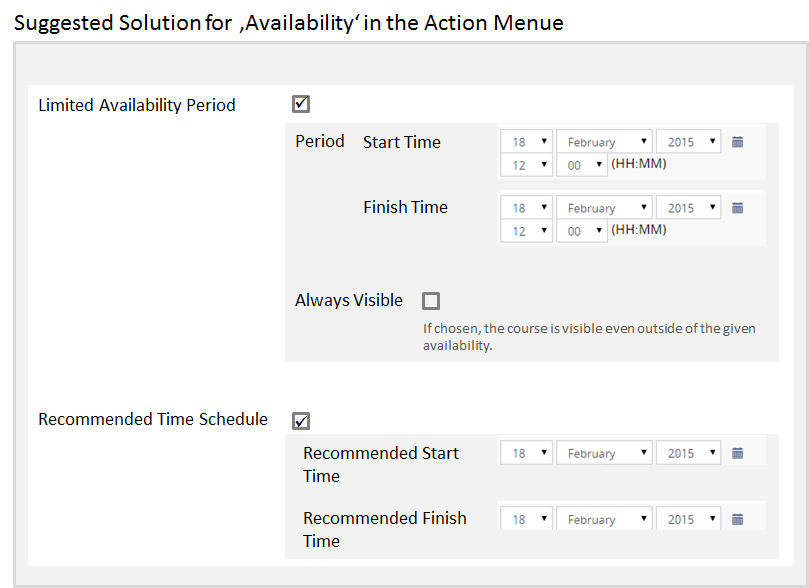This screenshot has width=809, height=588.
Task: Open the Recommended Finish Time day dropdown
Action: pyautogui.click(x=527, y=519)
